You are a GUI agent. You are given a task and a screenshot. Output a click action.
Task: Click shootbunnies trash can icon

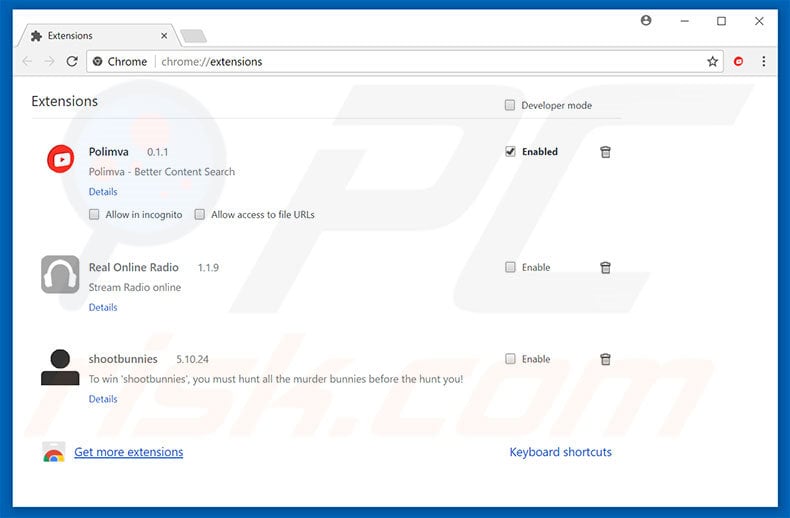(x=605, y=359)
